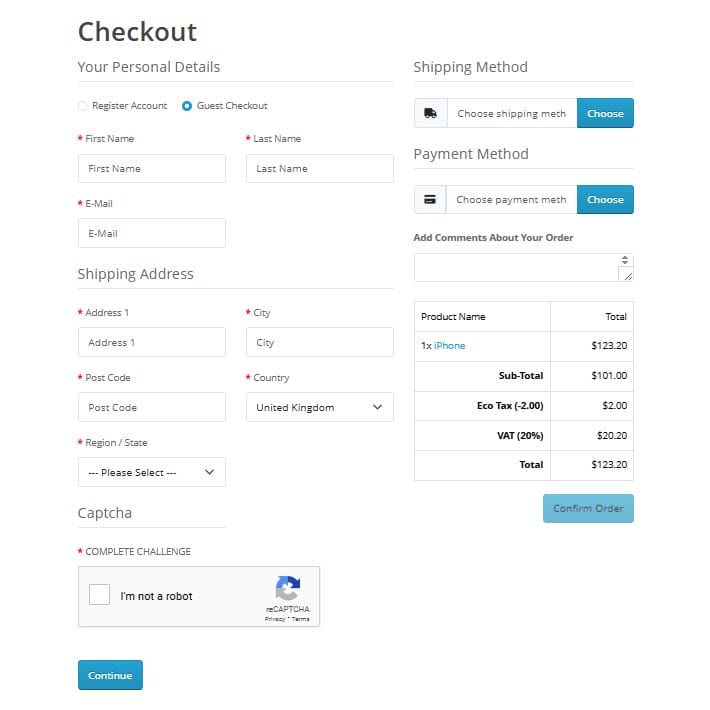Select the Guest Checkout radio button
Image resolution: width=710 pixels, height=710 pixels.
pos(187,106)
